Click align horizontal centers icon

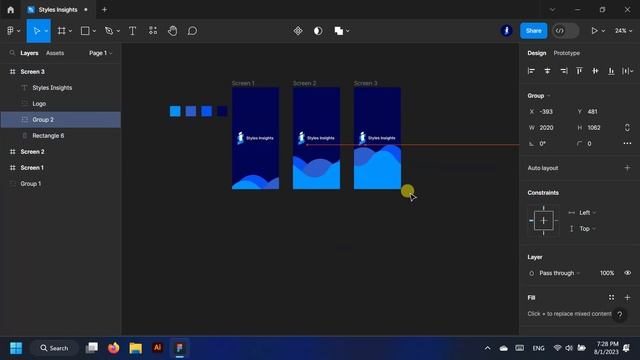547,71
